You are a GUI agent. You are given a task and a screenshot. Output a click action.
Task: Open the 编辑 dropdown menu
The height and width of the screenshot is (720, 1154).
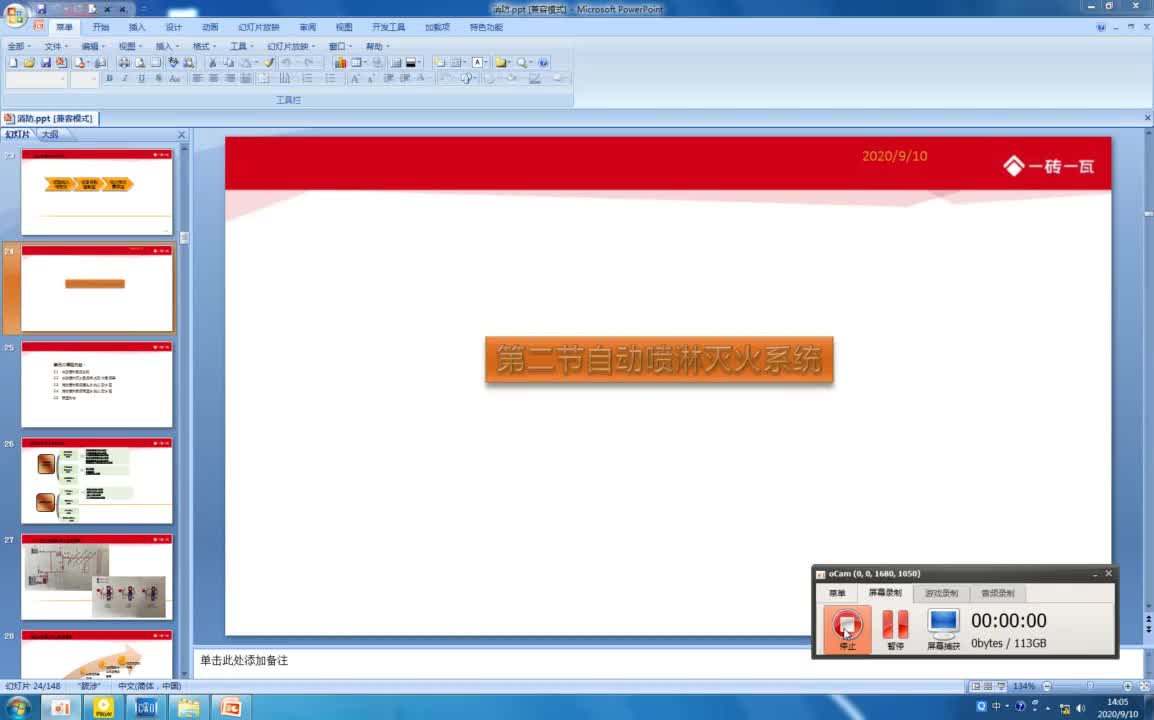(x=93, y=46)
